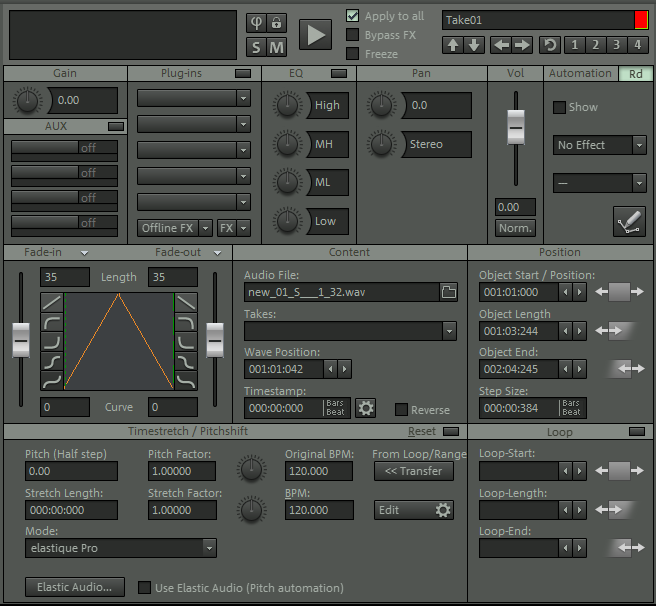The width and height of the screenshot is (656, 606).
Task: Click Loop-Start move position icon
Action: 619,471
